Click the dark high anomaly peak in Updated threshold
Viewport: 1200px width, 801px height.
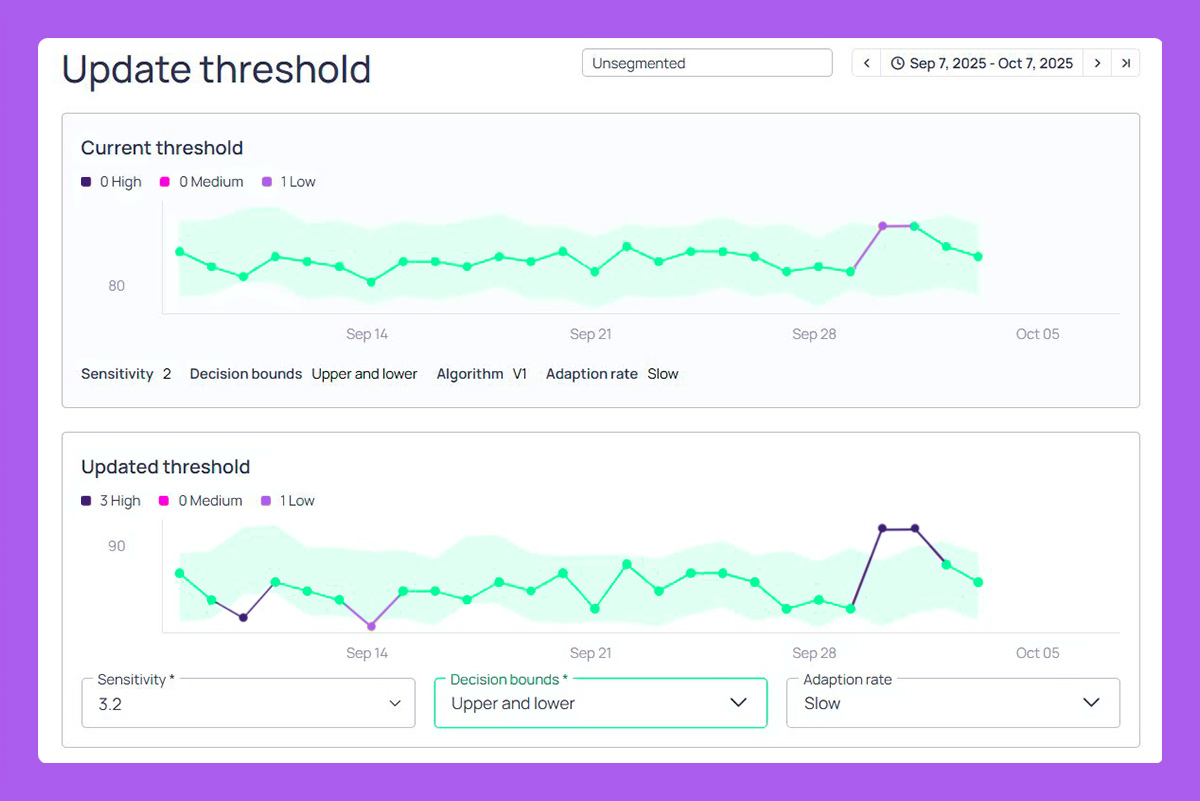[882, 528]
